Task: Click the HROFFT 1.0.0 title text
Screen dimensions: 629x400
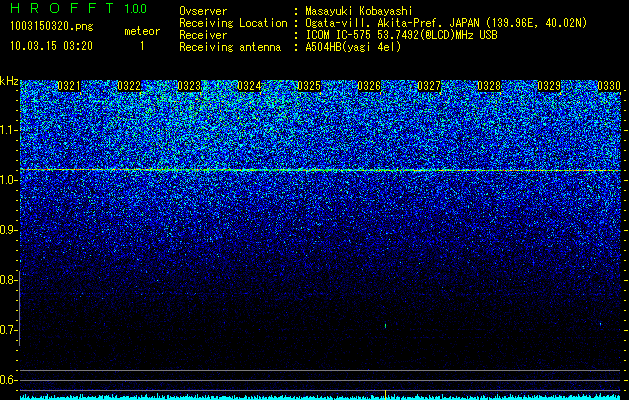Action: click(79, 8)
